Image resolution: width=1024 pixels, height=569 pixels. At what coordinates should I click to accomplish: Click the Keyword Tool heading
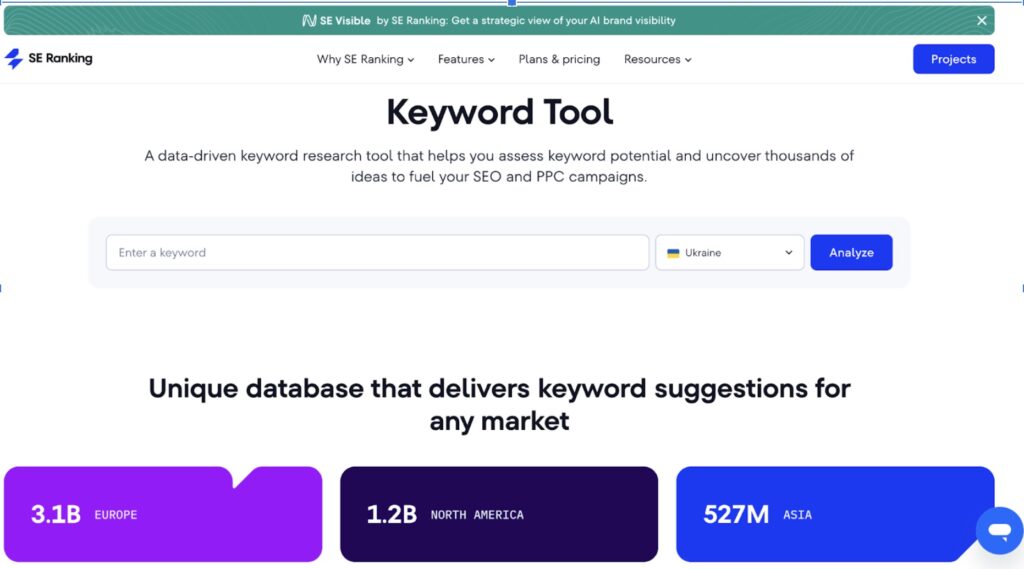(x=500, y=112)
